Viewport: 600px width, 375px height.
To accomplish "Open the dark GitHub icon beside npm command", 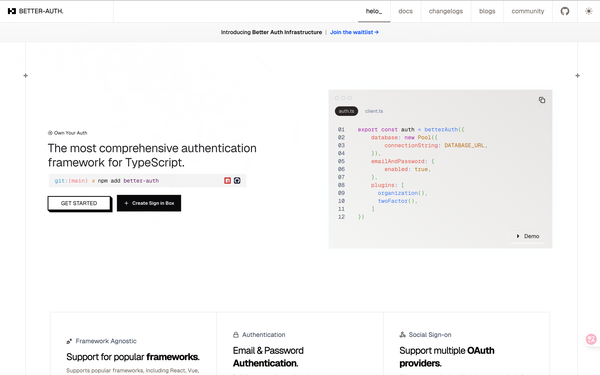I will click(x=237, y=181).
